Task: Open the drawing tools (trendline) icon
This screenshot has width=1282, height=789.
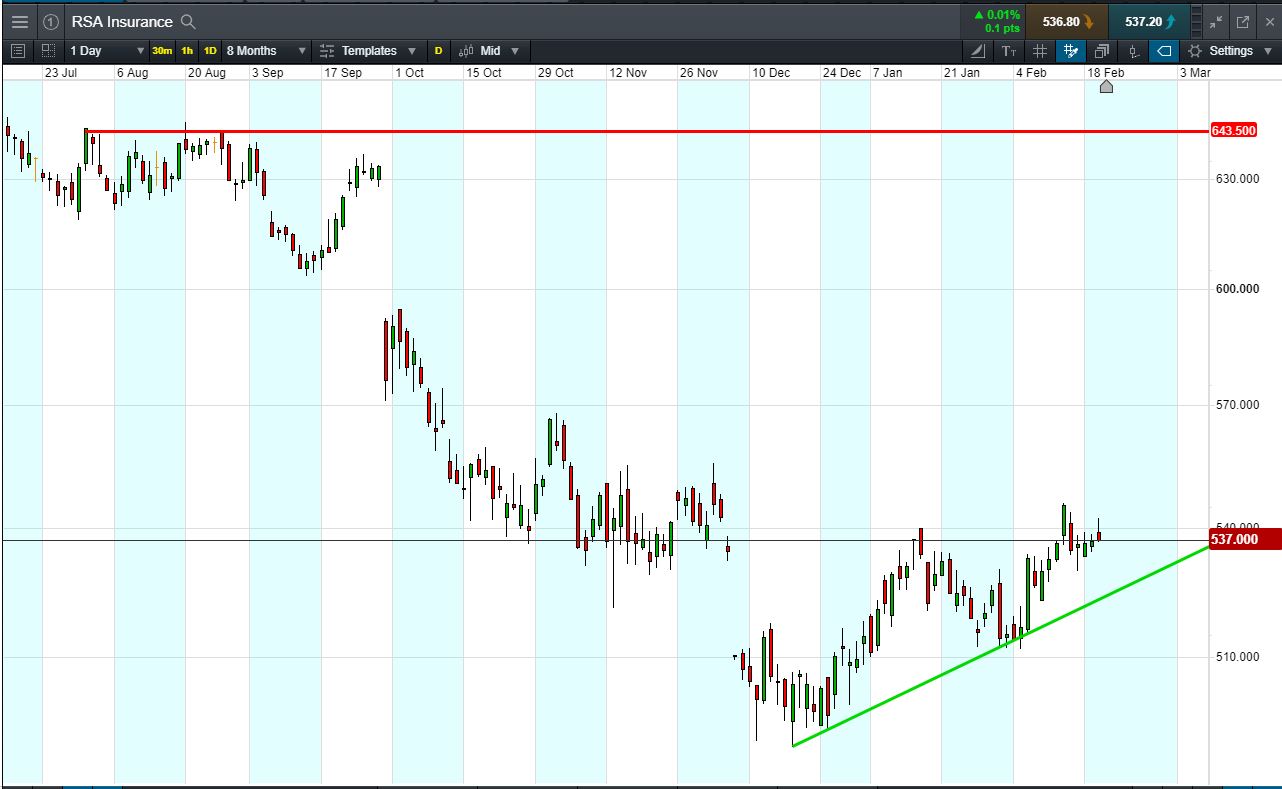Action: (978, 50)
